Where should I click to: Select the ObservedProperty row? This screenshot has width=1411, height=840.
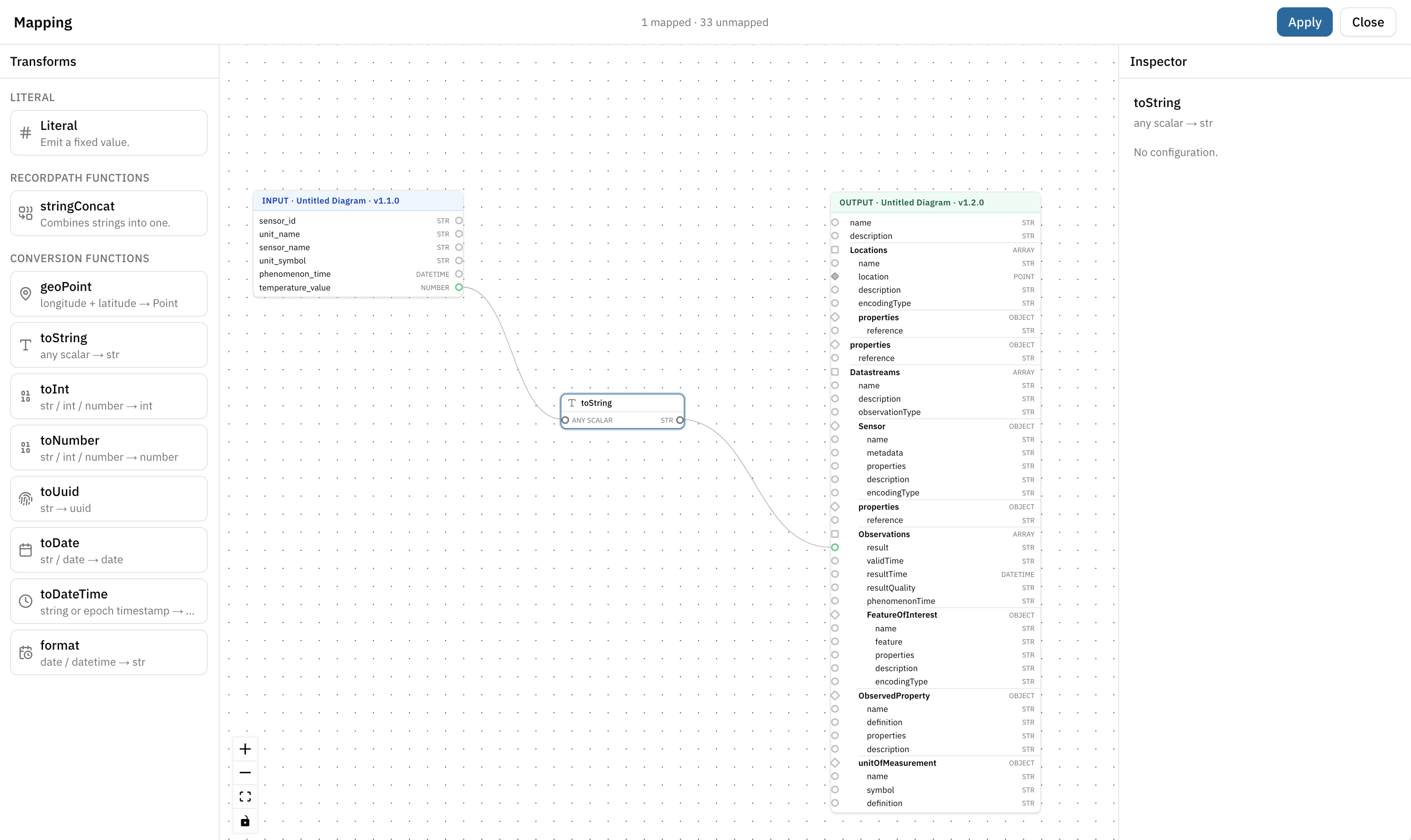935,696
